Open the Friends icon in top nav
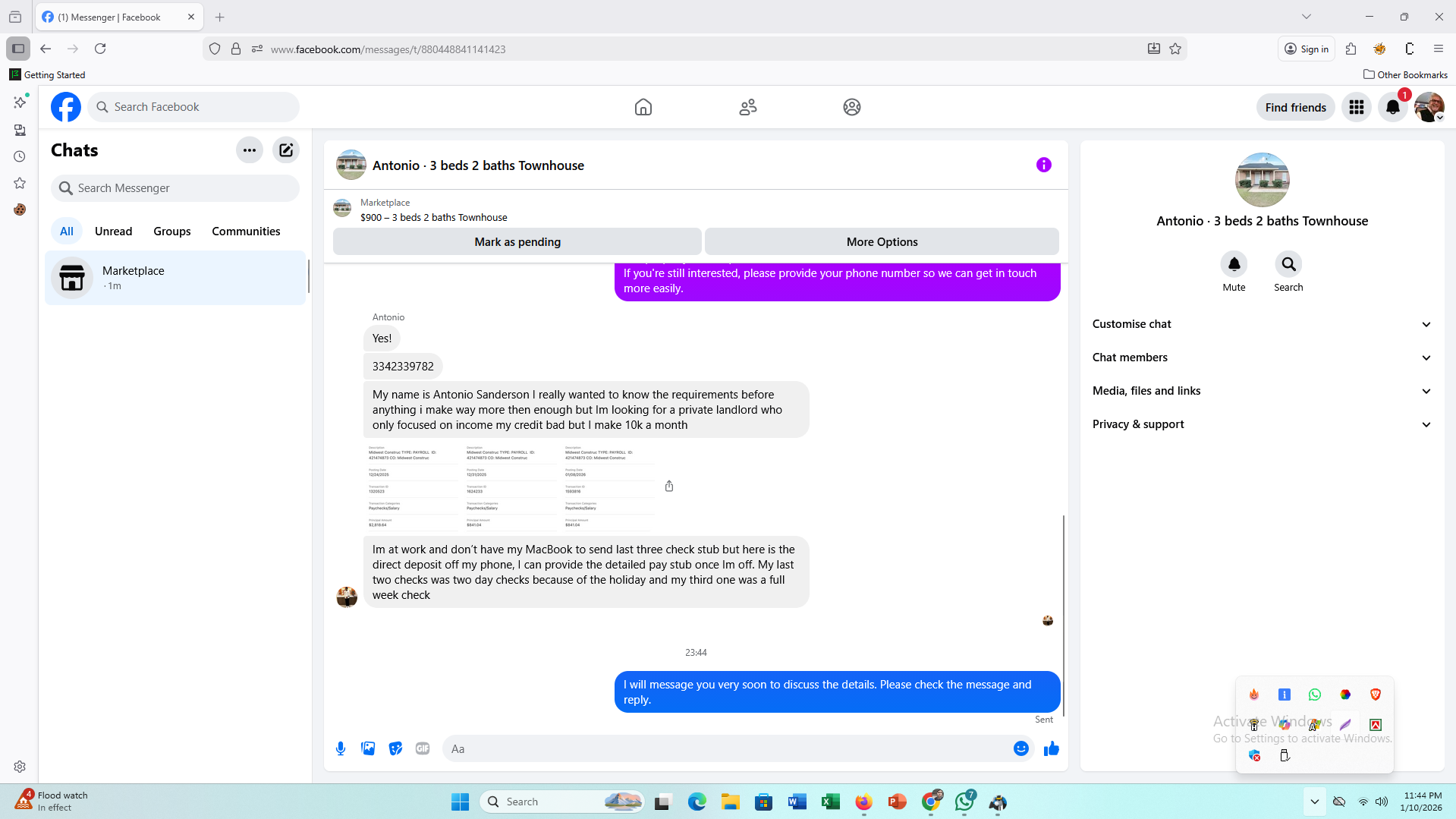This screenshot has height=819, width=1456. (x=748, y=107)
